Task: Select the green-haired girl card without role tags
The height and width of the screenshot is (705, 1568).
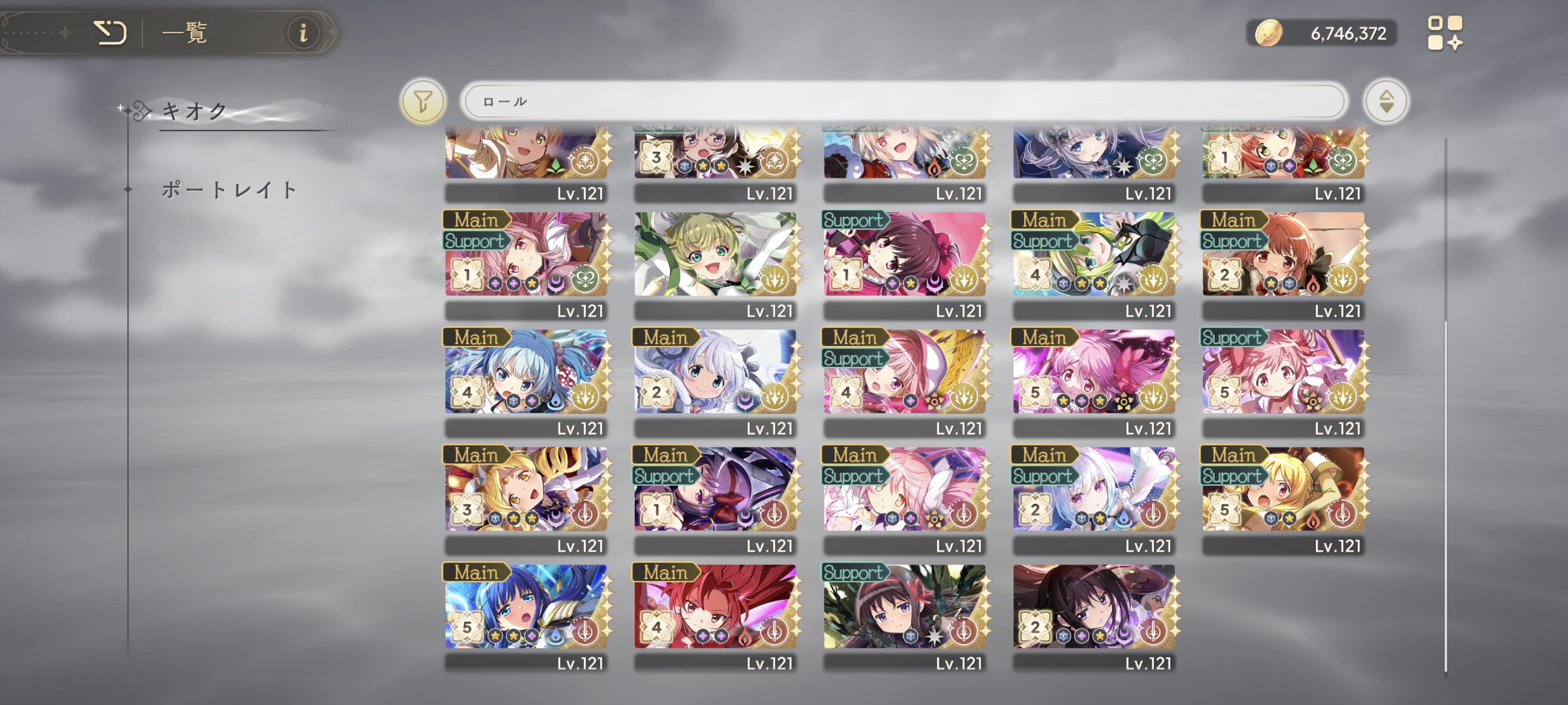Action: 715,265
